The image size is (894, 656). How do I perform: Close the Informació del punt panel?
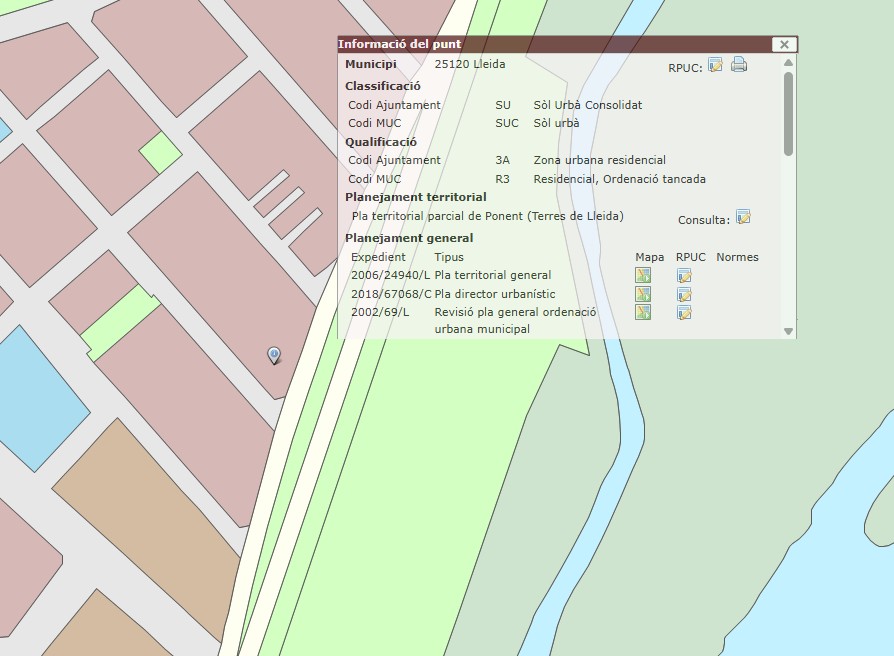pyautogui.click(x=784, y=44)
